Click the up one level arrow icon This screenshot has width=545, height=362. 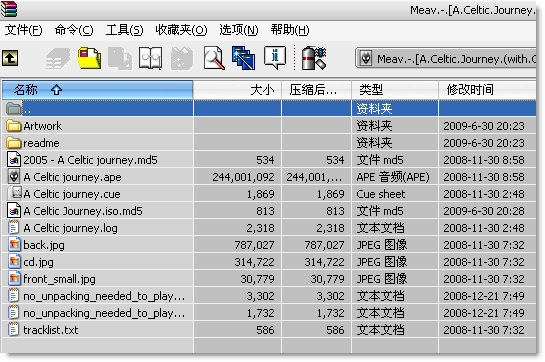click(10, 58)
